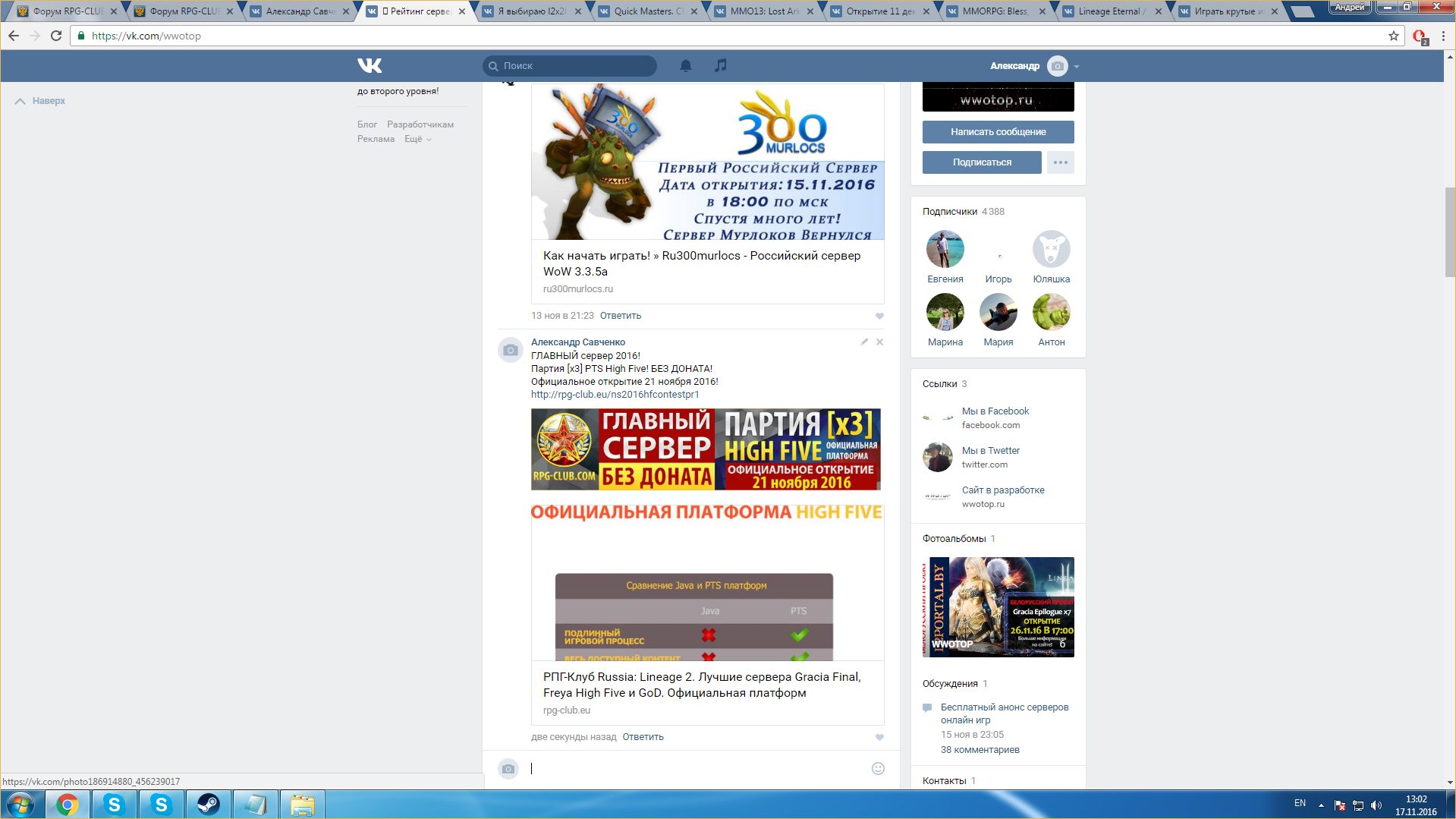Click in comment text input field
The height and width of the screenshot is (819, 1456).
point(698,769)
